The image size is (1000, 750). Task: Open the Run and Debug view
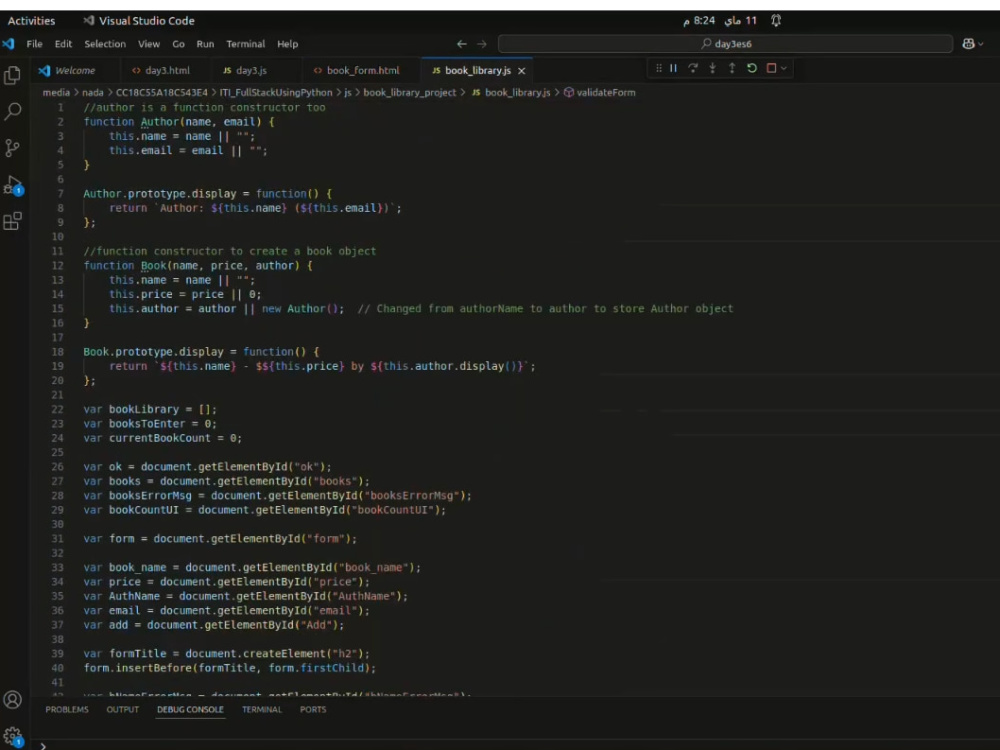click(x=12, y=185)
